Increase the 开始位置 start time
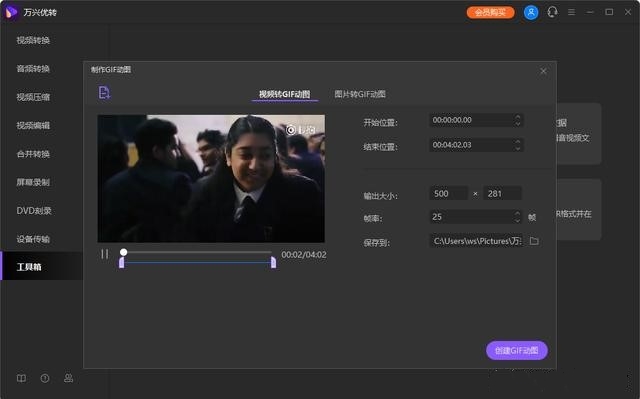The width and height of the screenshot is (640, 399). pos(518,117)
